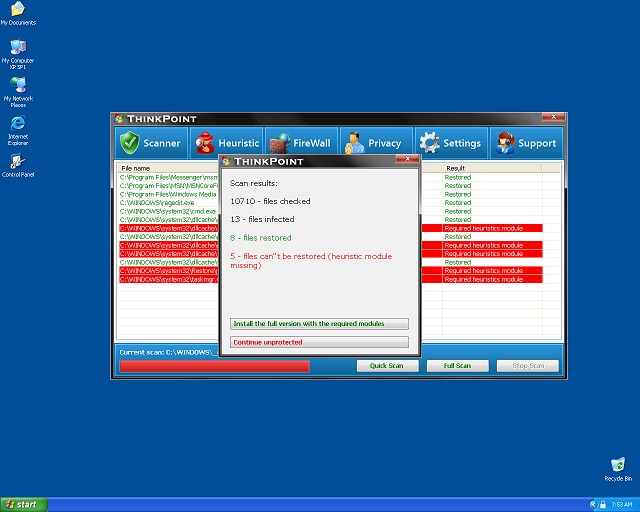The image size is (640, 512).
Task: Switch to the FireWall tab
Action: click(300, 143)
